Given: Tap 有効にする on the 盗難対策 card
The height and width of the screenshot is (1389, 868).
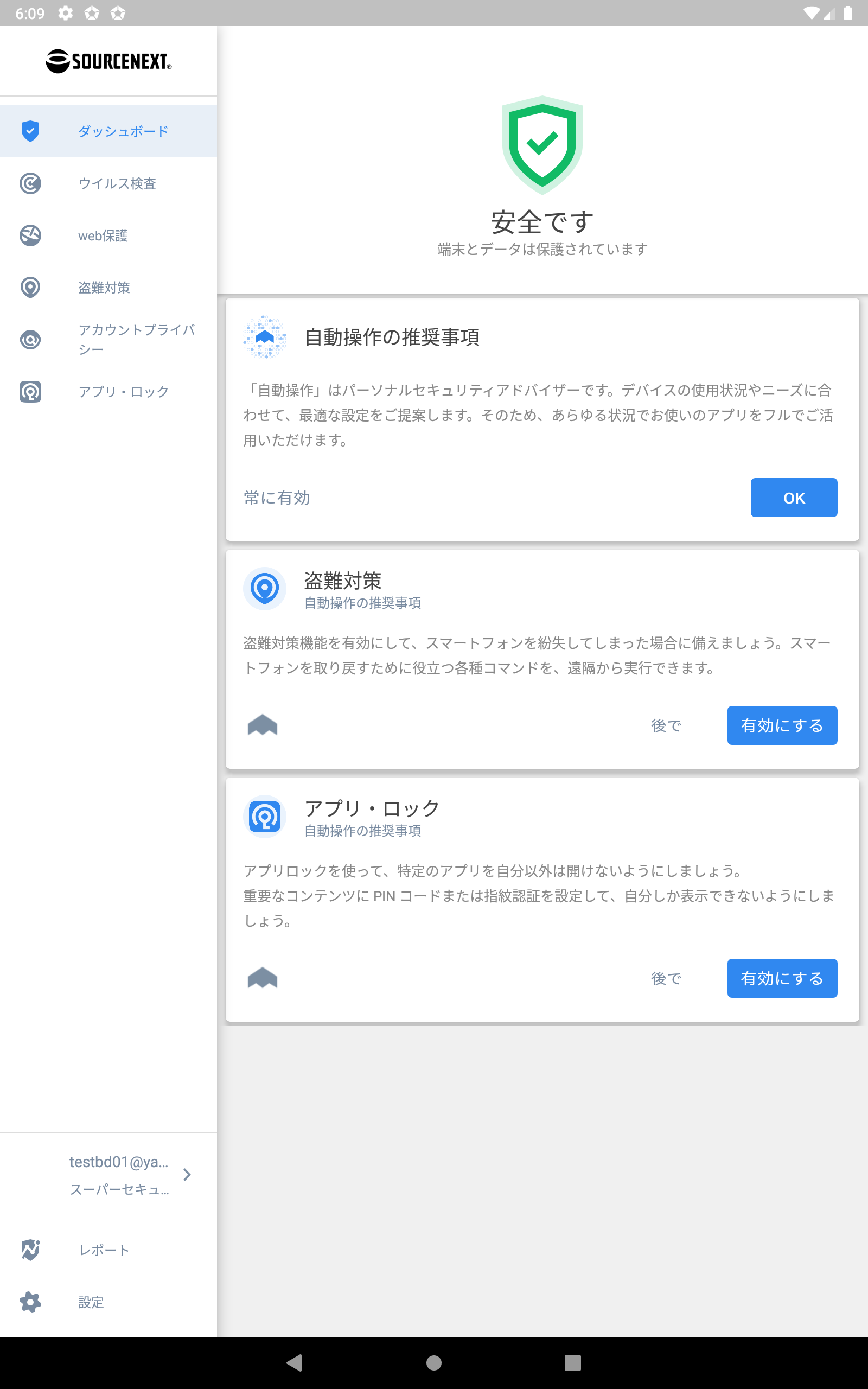Looking at the screenshot, I should (x=782, y=725).
